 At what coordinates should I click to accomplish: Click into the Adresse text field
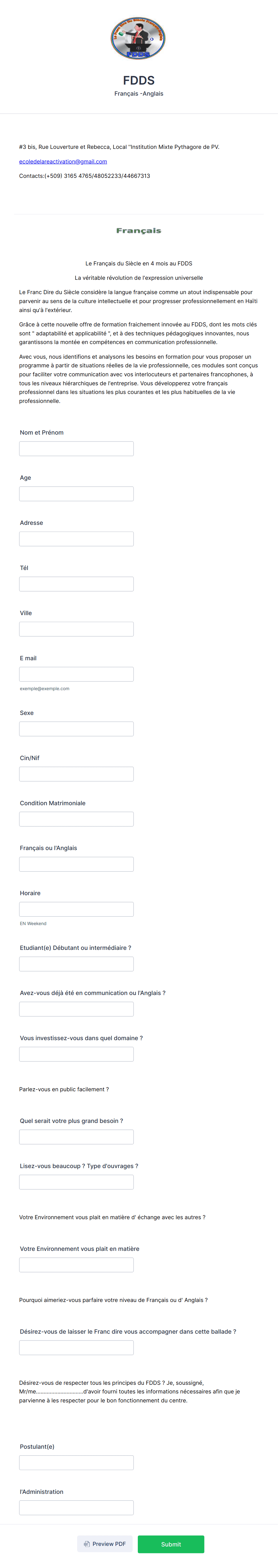click(x=76, y=539)
